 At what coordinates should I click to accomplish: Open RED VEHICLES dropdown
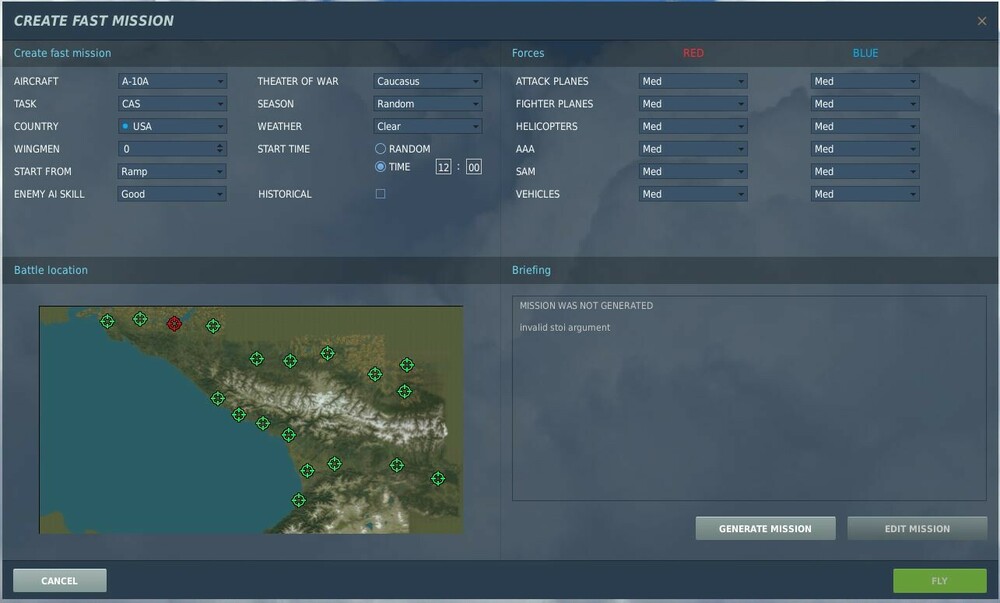(x=693, y=194)
